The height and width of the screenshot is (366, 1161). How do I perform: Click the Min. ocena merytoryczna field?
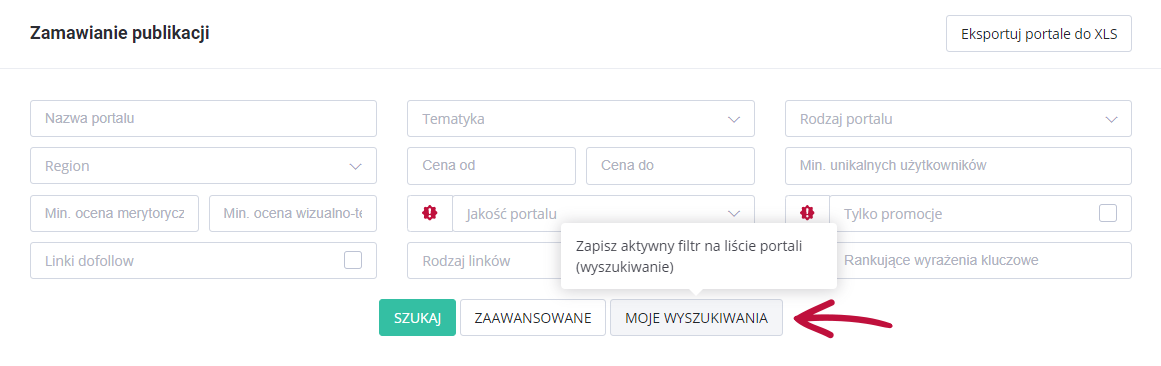pos(115,213)
